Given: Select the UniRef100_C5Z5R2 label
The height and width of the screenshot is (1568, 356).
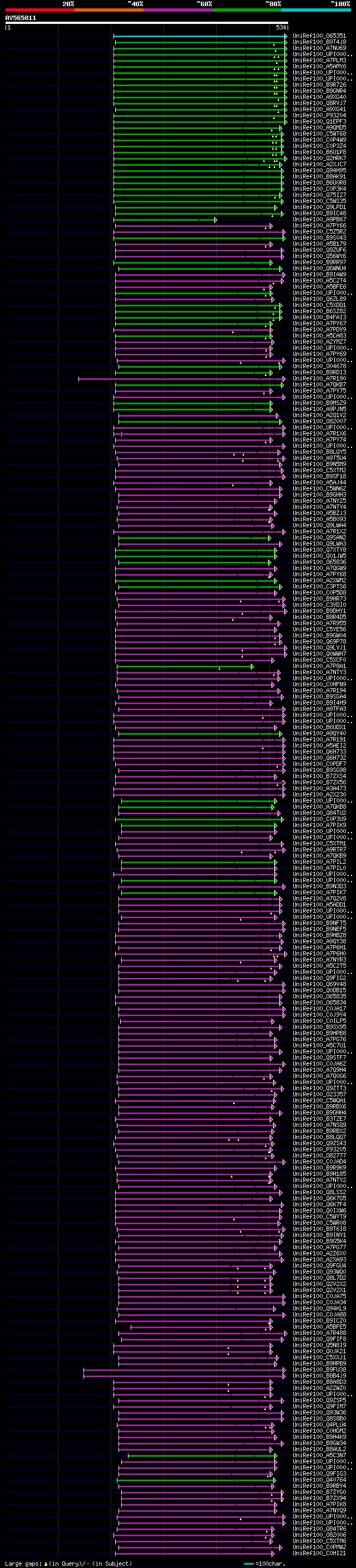Looking at the screenshot, I should coord(319,232).
